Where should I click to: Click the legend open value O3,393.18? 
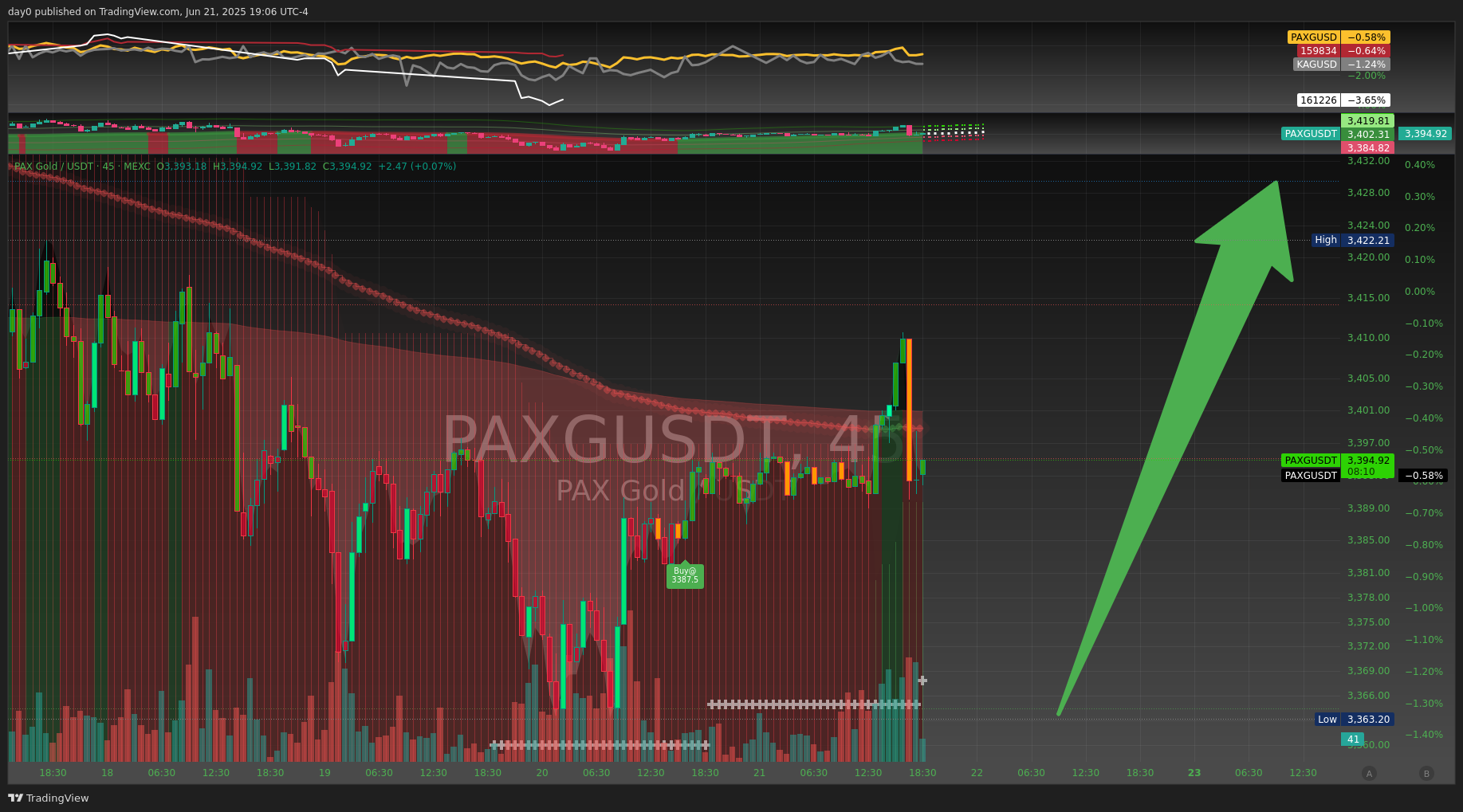tap(182, 167)
